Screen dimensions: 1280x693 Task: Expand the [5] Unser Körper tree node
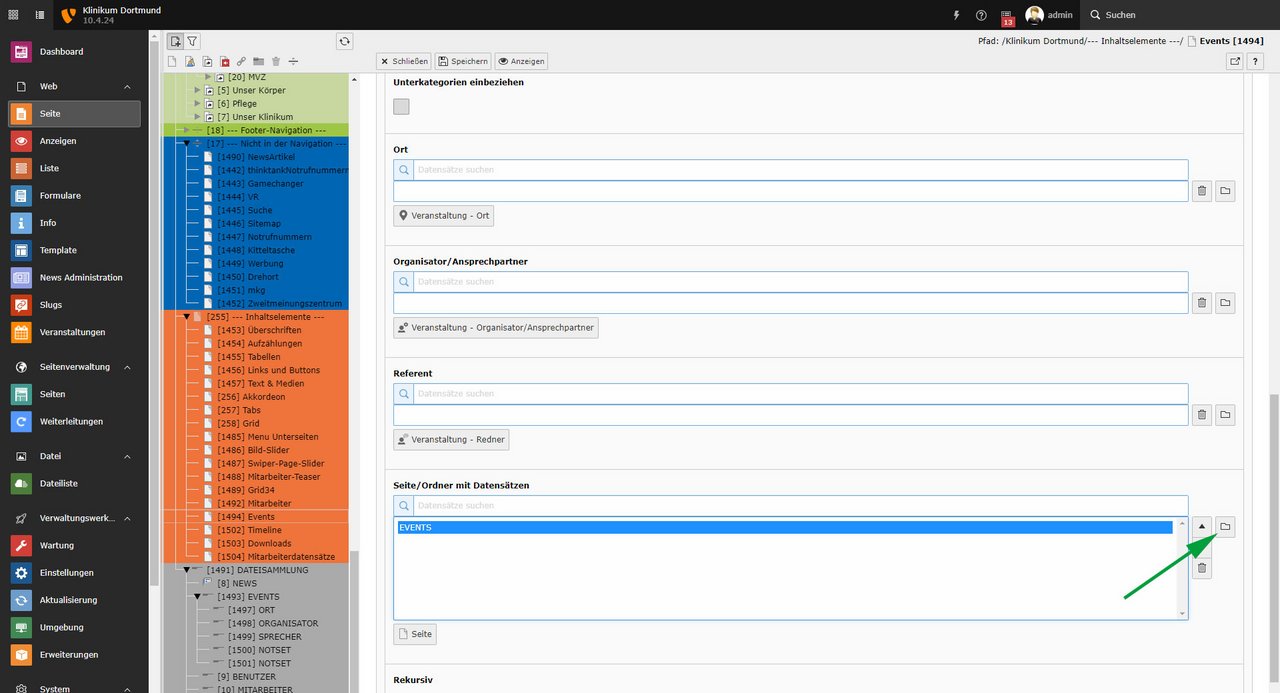tap(197, 90)
